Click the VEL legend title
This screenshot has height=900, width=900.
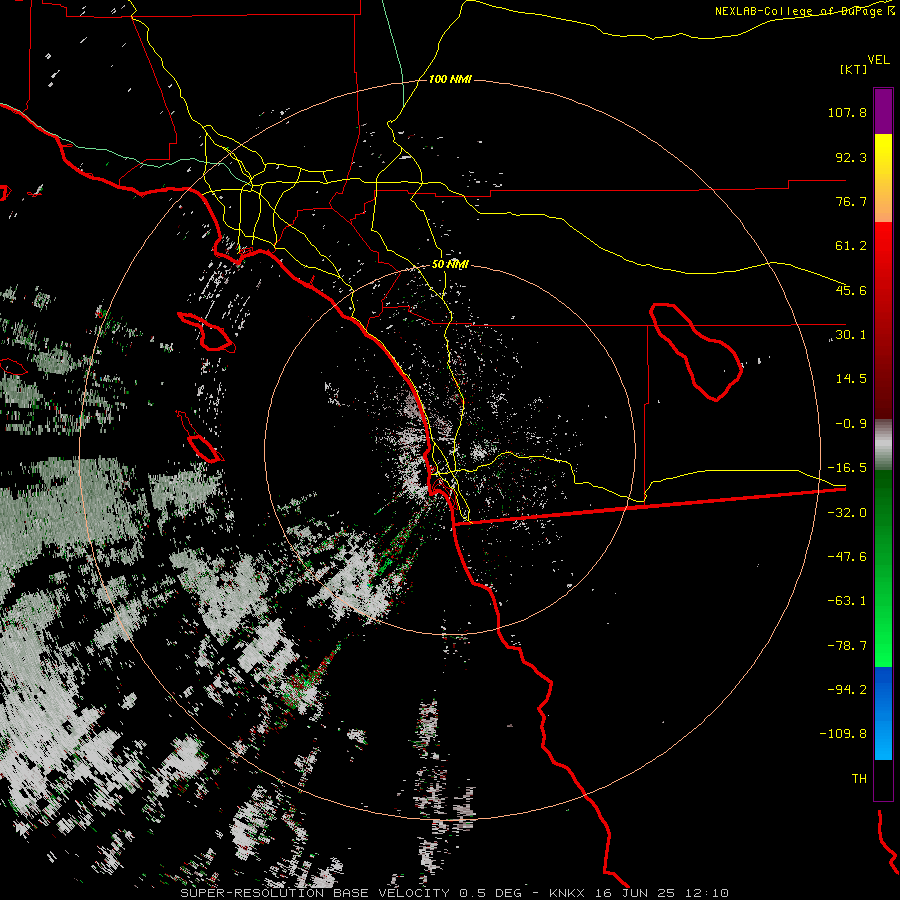click(x=879, y=60)
